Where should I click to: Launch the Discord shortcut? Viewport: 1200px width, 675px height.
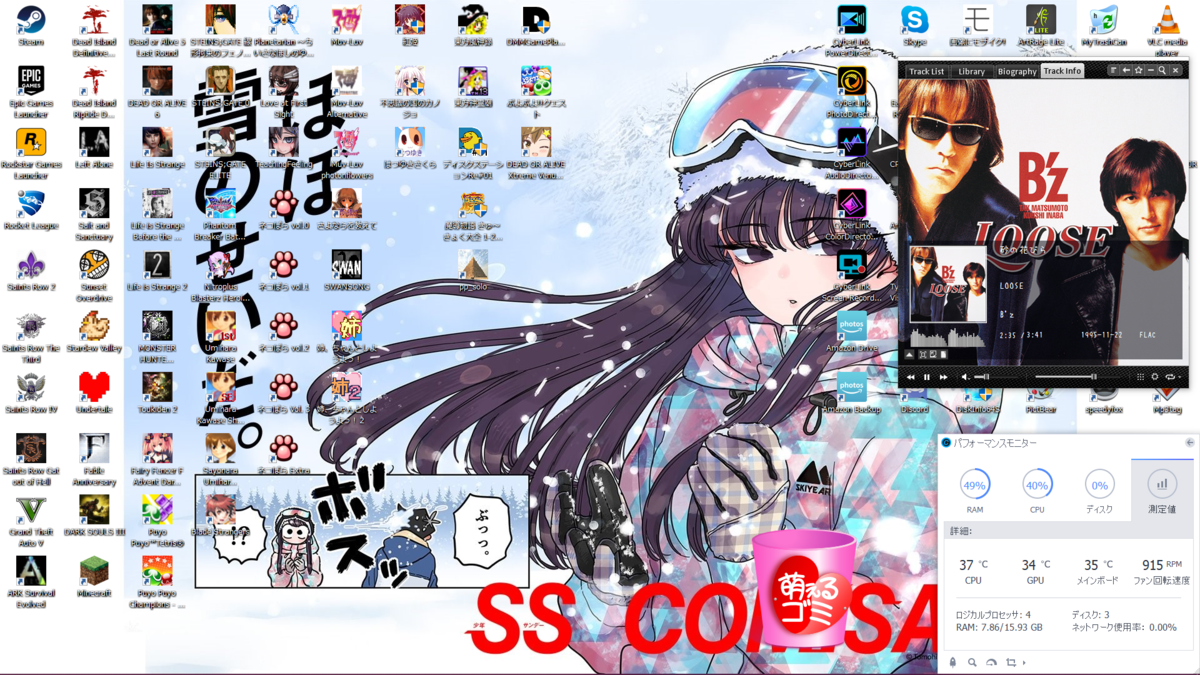coord(914,397)
